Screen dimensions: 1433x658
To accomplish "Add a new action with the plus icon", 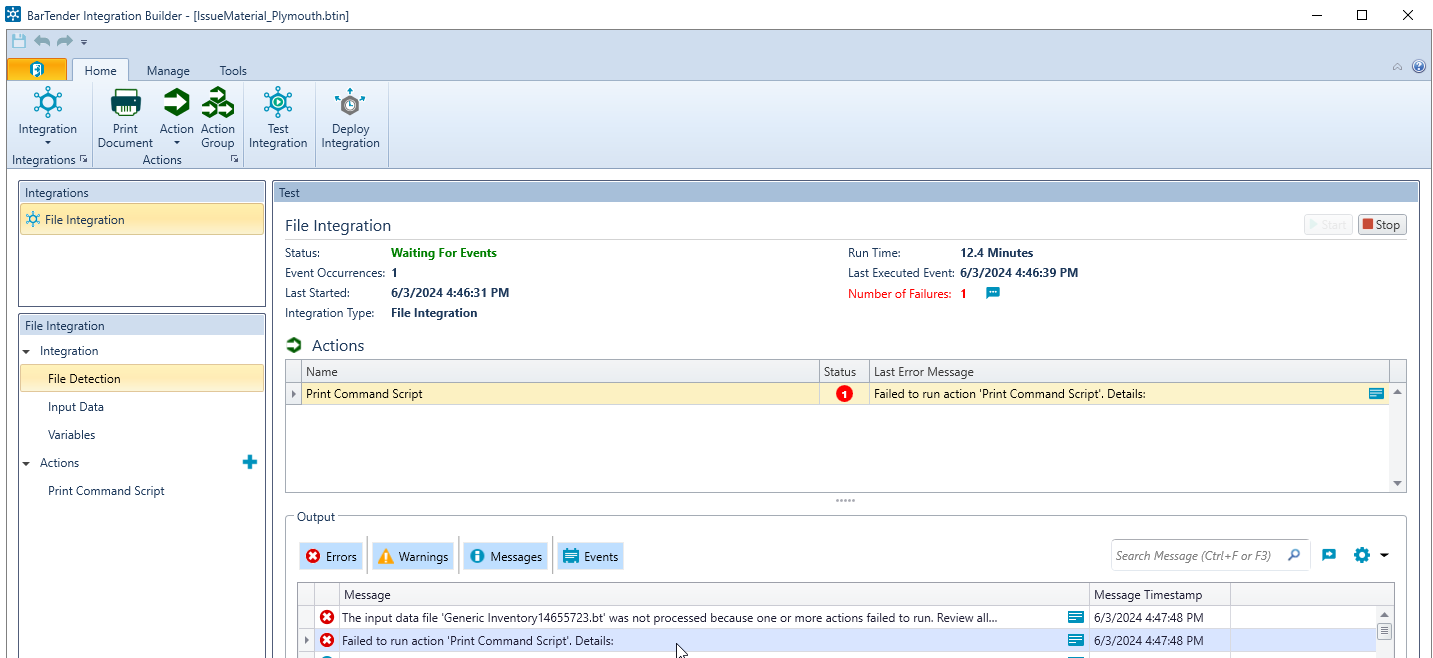I will click(250, 462).
